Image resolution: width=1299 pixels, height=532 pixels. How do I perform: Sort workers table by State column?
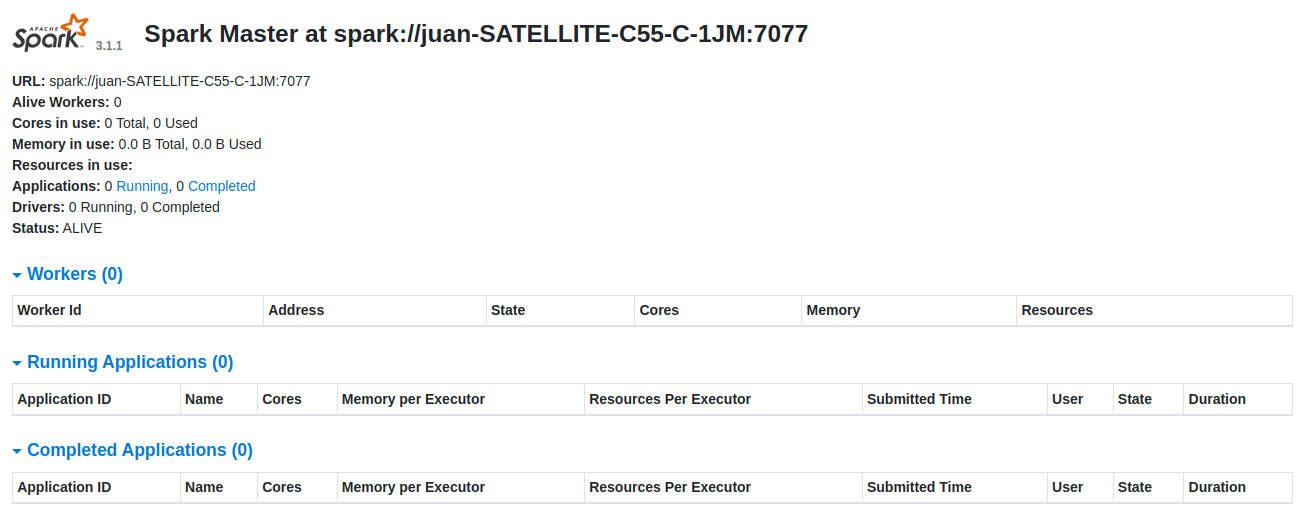coord(508,310)
